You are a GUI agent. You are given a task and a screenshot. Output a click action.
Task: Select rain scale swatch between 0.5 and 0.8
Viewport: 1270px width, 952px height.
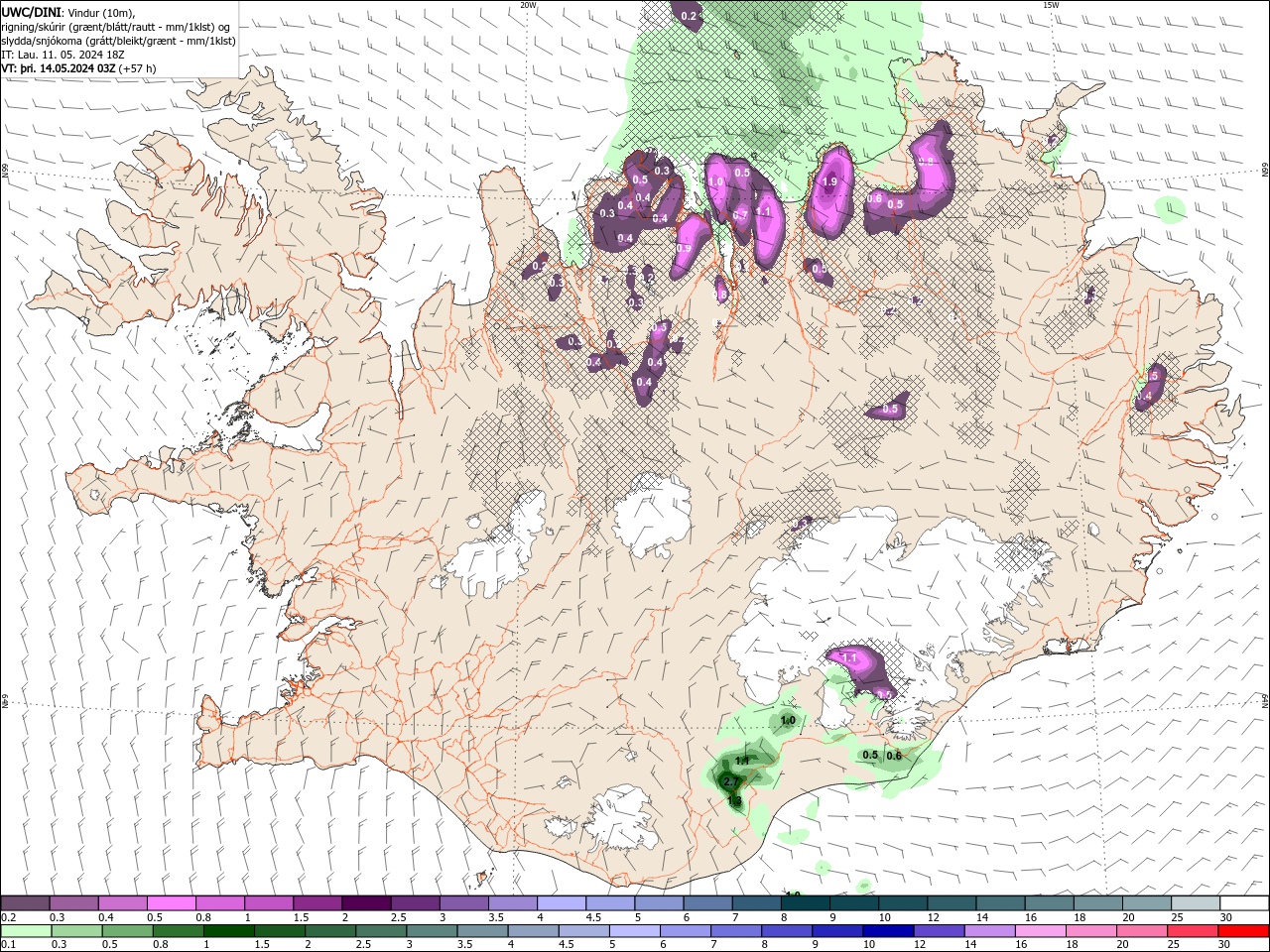127,931
